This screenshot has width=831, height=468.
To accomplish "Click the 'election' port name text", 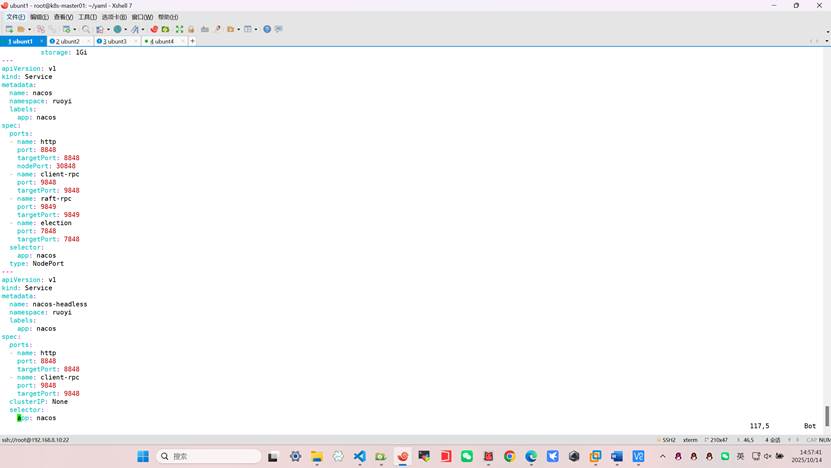I will pyautogui.click(x=56, y=223).
